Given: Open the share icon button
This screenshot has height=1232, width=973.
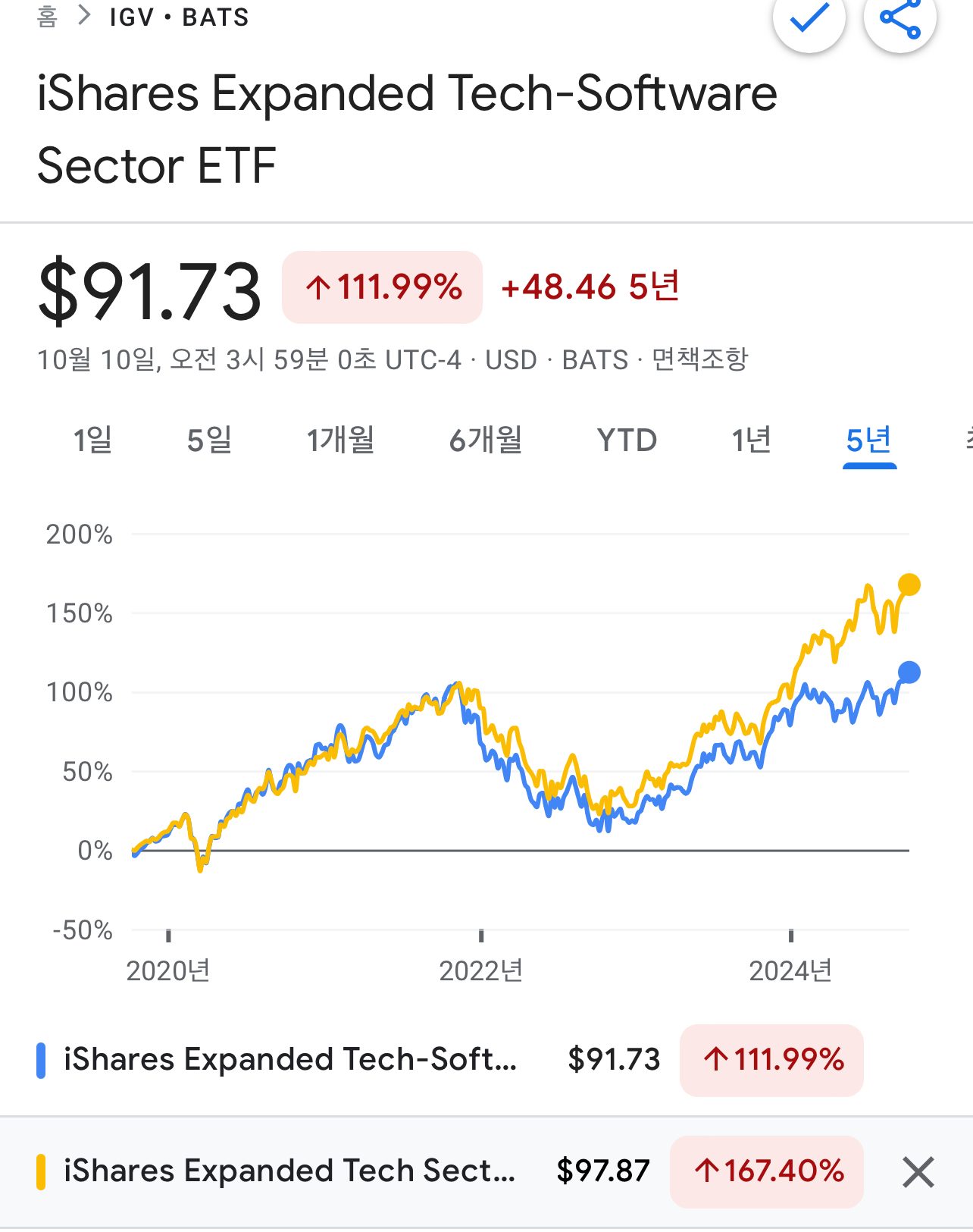Looking at the screenshot, I should [900, 17].
